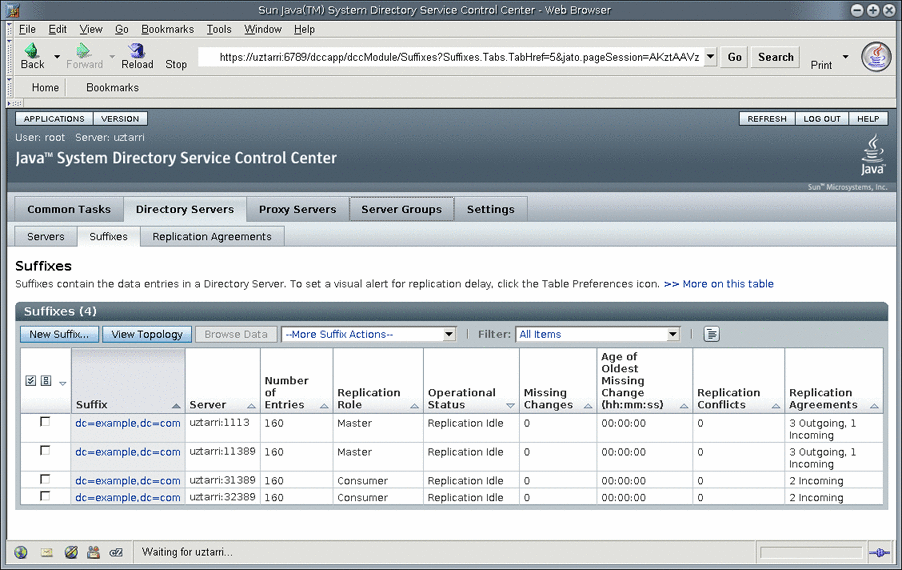This screenshot has height=570, width=902.
Task: Reload the page with Reload icon
Action: click(136, 51)
